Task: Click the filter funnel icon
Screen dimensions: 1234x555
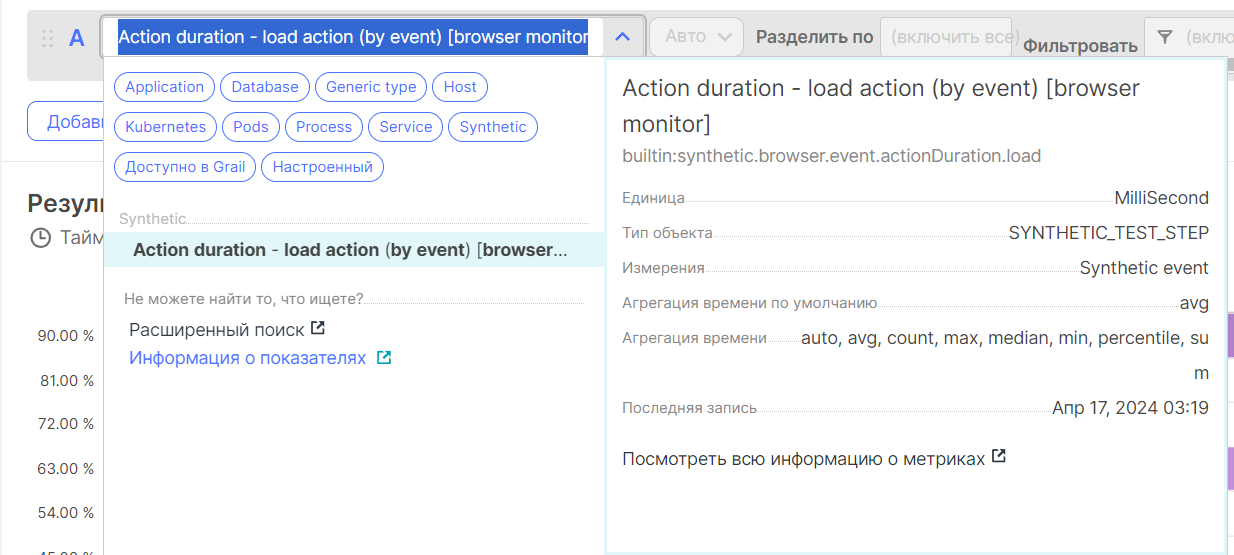Action: click(x=1164, y=37)
